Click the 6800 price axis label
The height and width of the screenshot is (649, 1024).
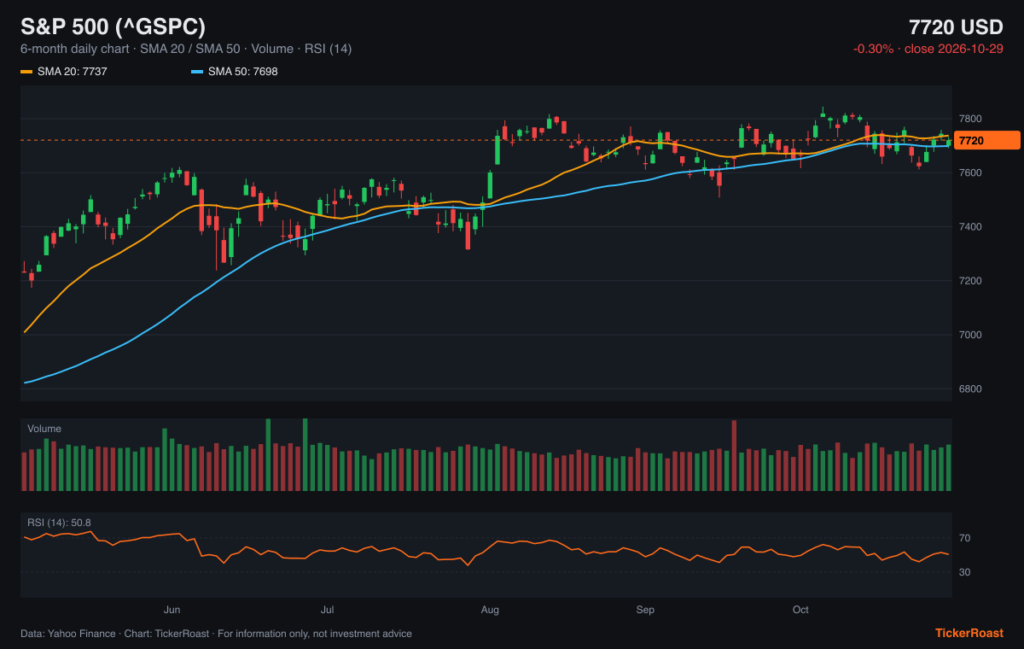(970, 389)
